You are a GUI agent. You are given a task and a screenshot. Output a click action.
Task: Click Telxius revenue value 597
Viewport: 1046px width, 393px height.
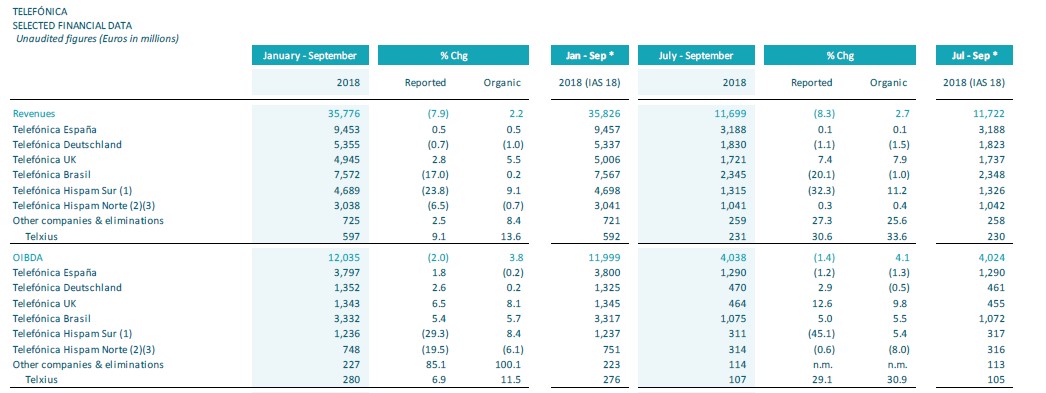[352, 236]
